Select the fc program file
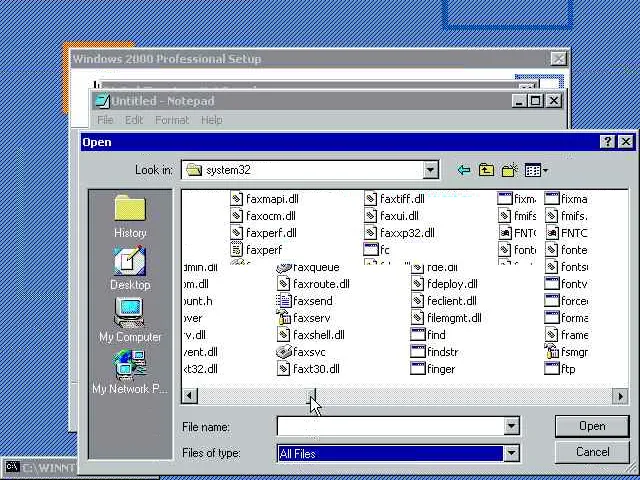 377,250
